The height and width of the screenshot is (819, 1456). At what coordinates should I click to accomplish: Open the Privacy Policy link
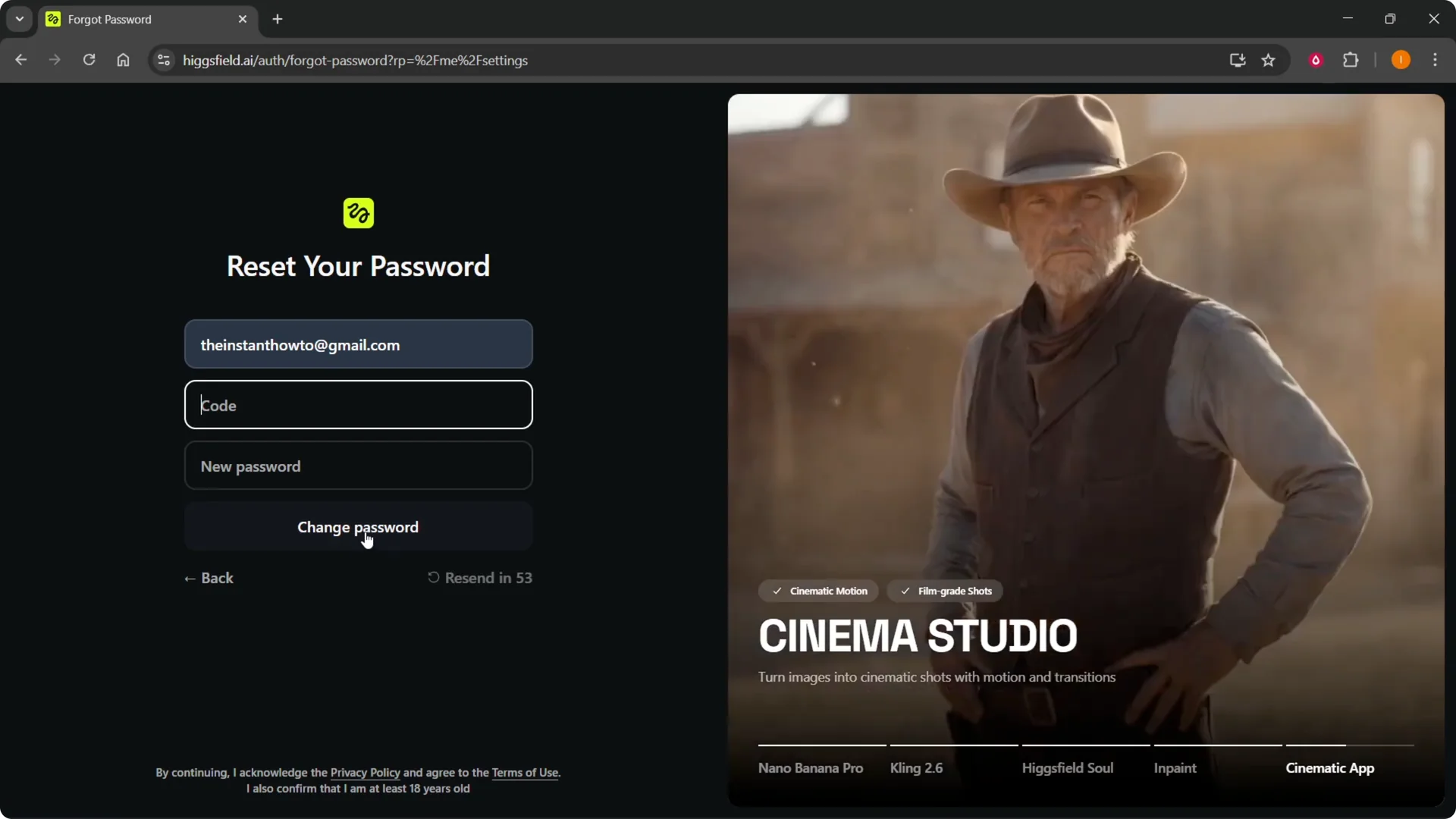pos(366,773)
